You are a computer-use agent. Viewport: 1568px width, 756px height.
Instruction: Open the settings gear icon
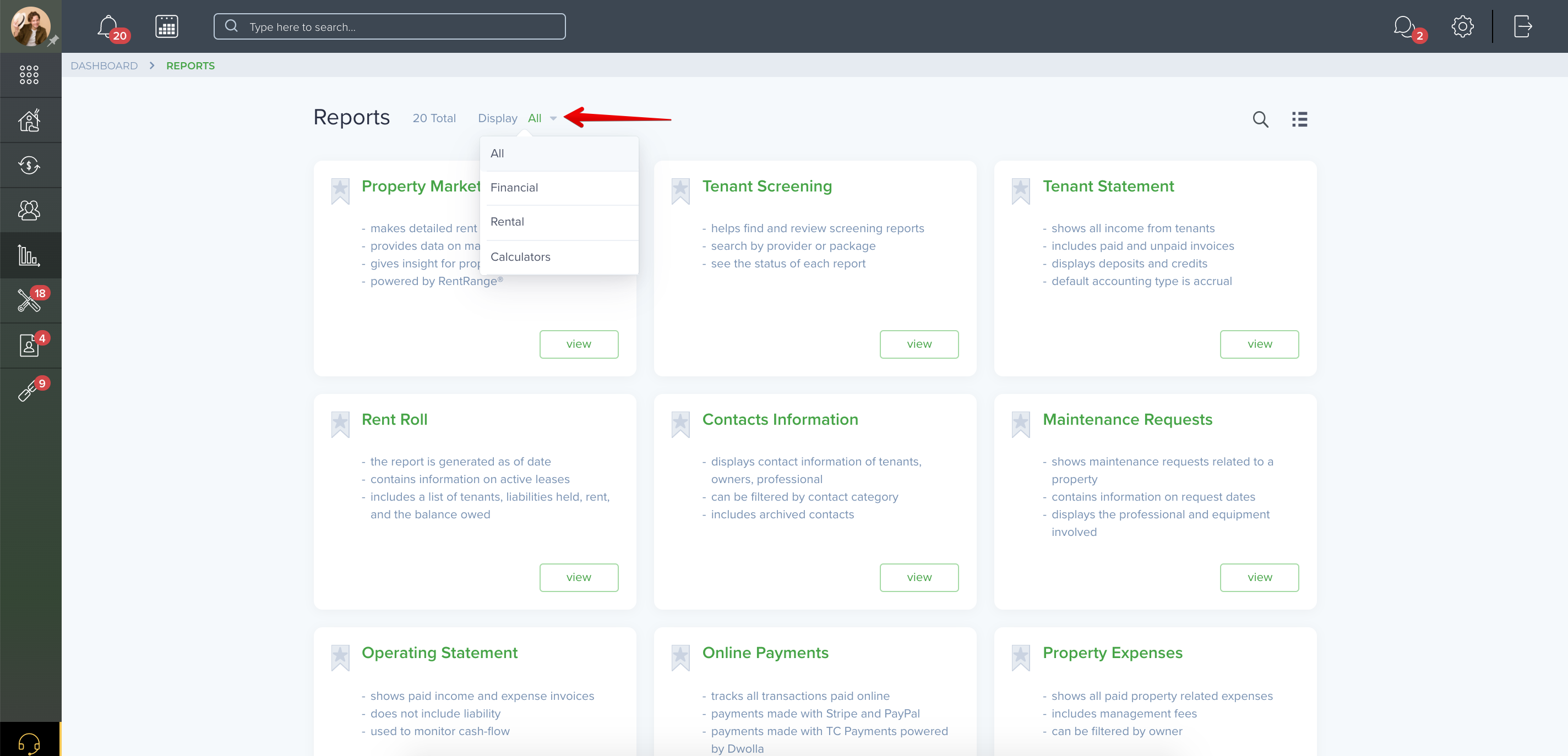1462,27
